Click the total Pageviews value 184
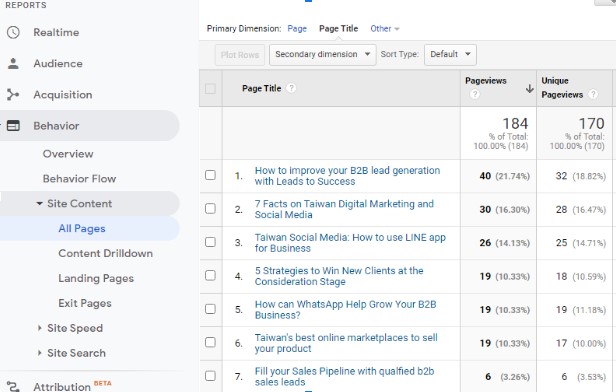Viewport: 616px width, 392px height. point(515,124)
